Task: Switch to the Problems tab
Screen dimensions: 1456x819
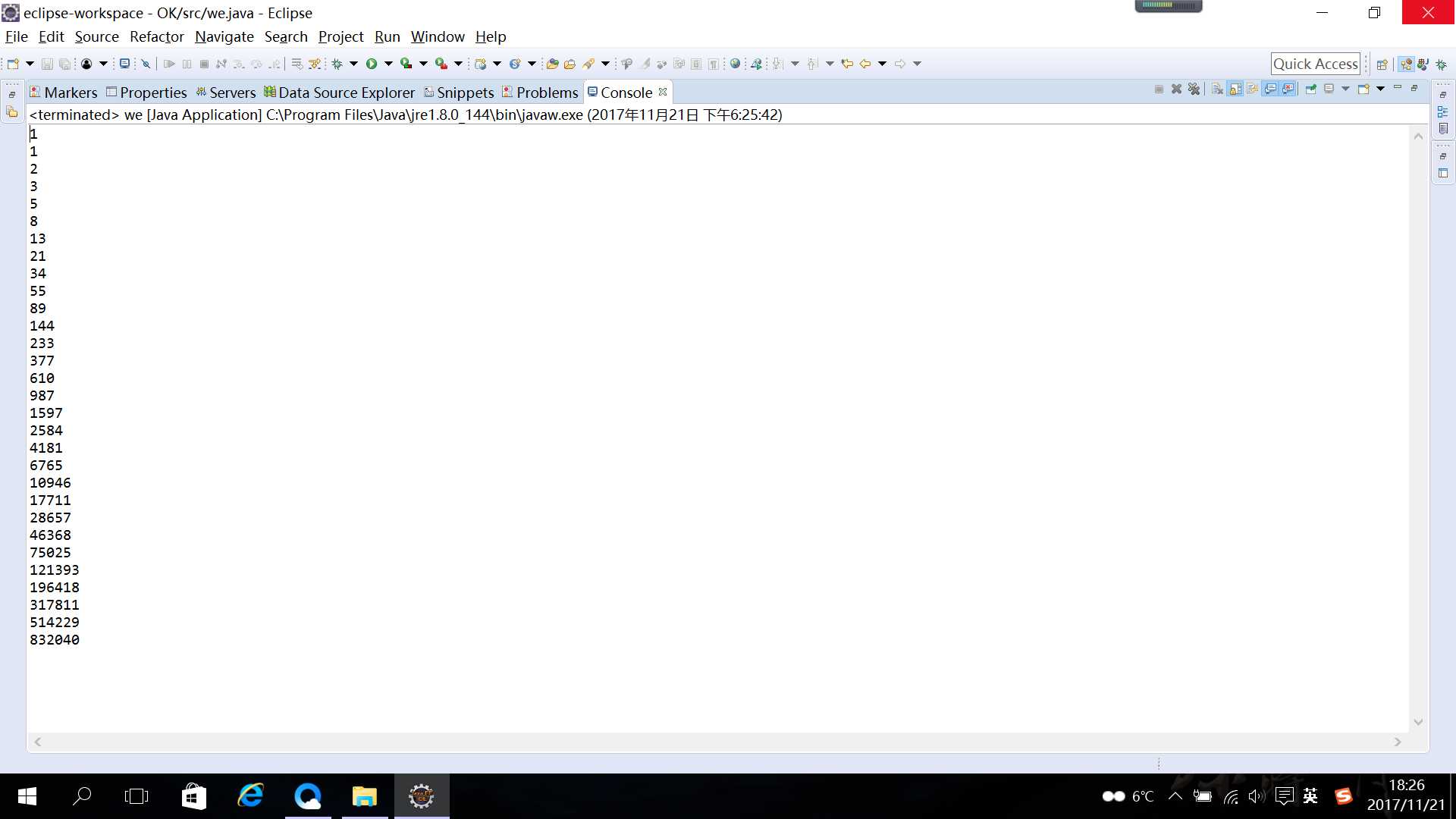Action: point(547,93)
